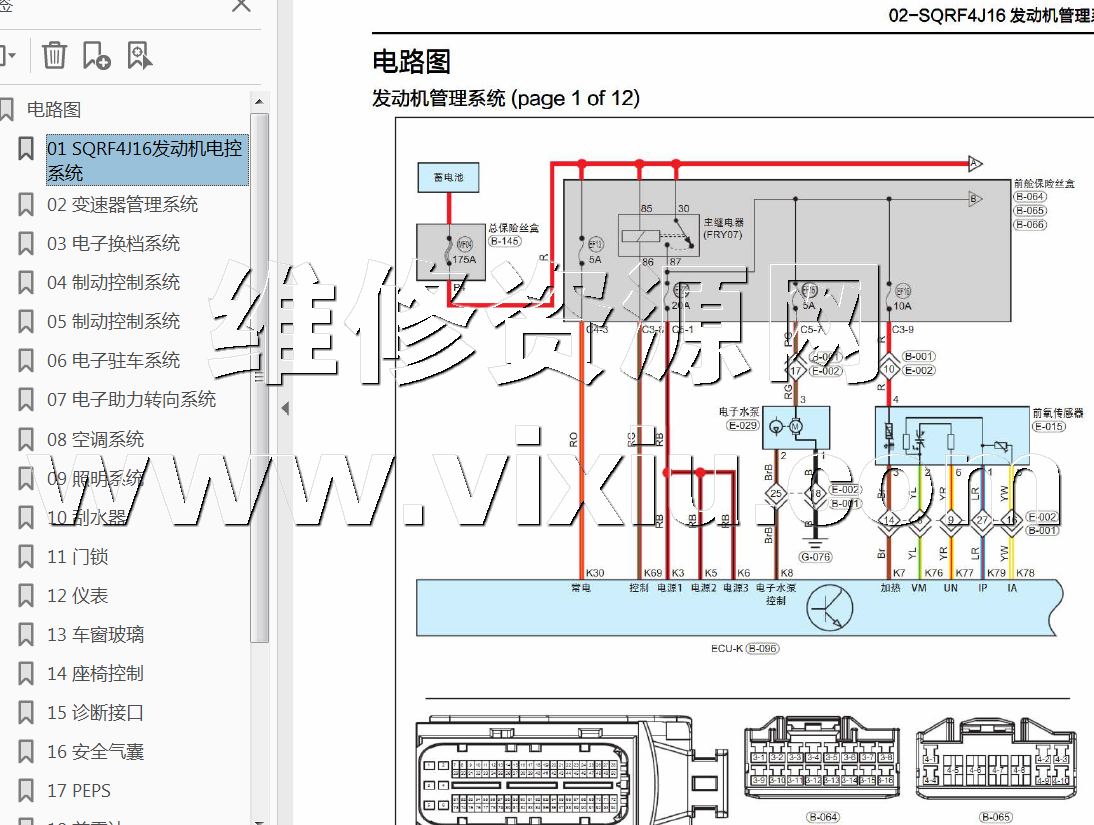This screenshot has width=1094, height=825.
Task: Open the bookmark options dropdown menu
Action: pos(8,56)
